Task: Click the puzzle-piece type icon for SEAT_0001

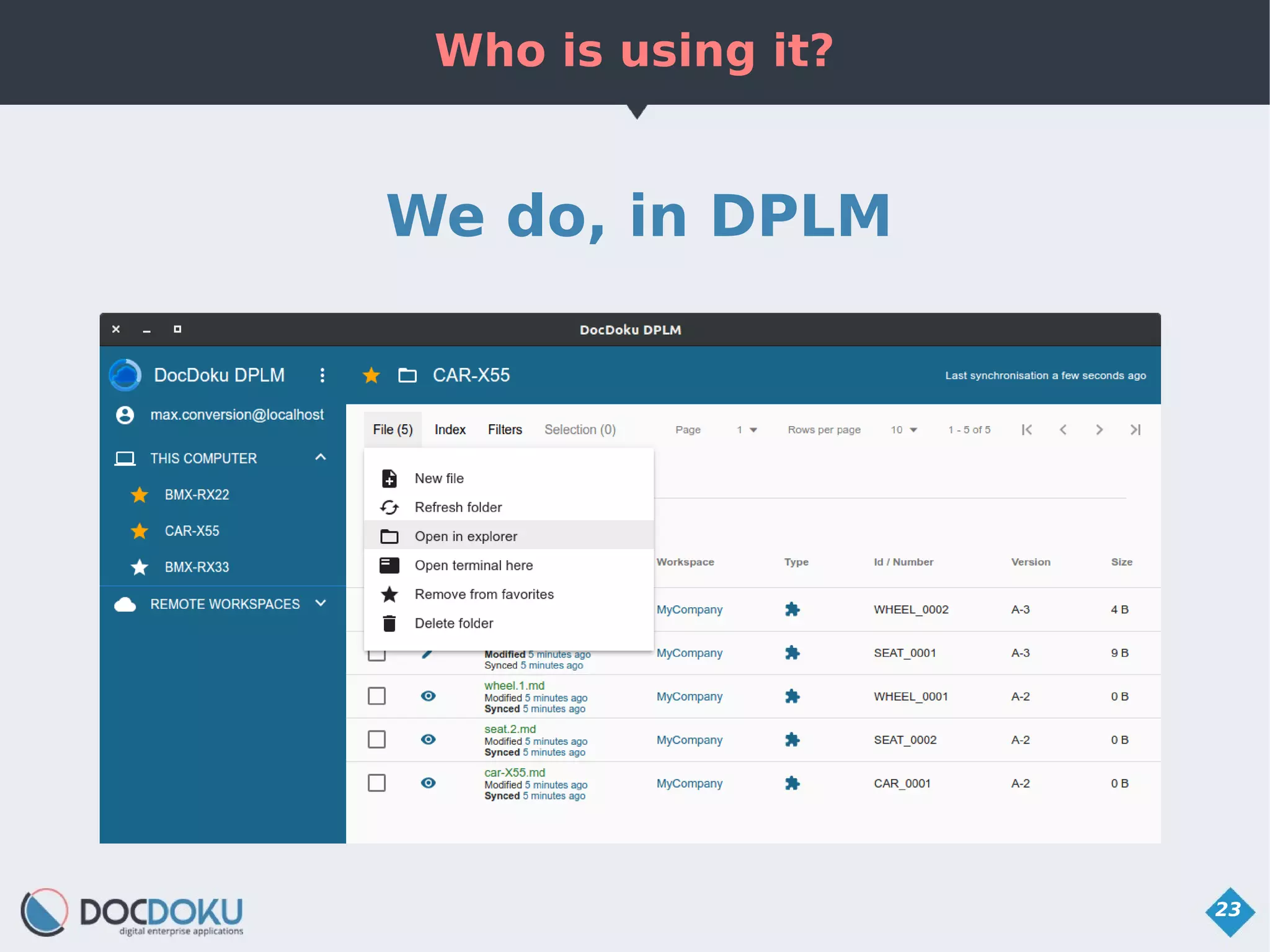Action: [x=792, y=653]
